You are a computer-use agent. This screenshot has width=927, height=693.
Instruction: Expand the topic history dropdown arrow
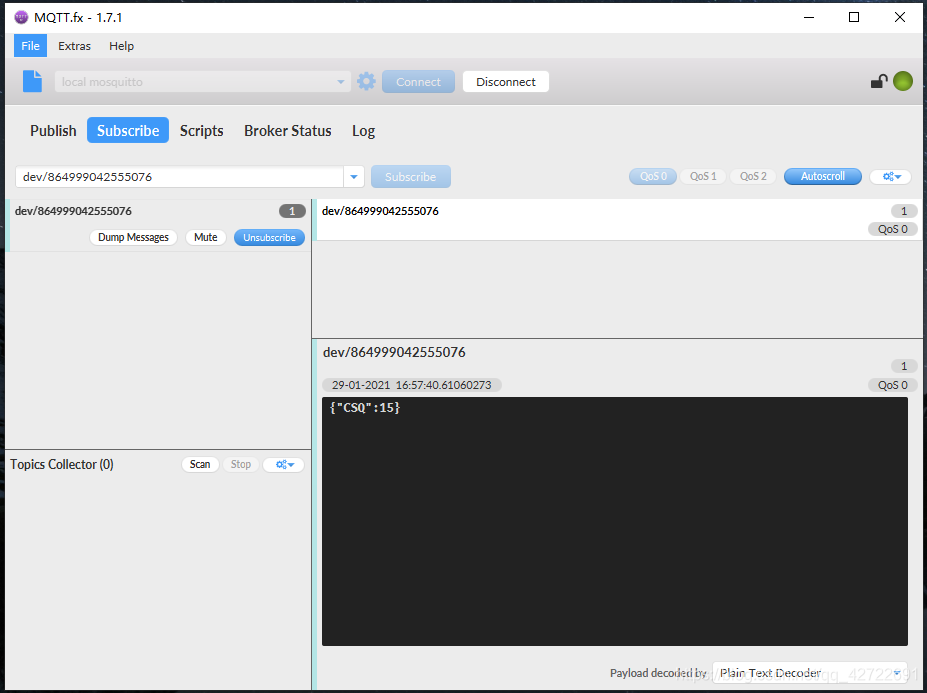pos(354,176)
